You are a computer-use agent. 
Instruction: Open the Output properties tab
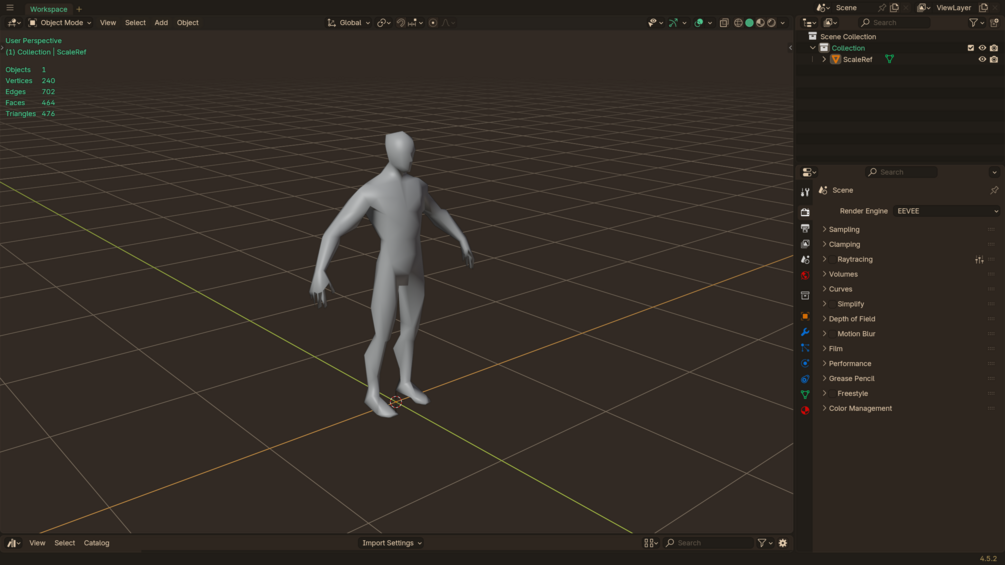pos(805,228)
